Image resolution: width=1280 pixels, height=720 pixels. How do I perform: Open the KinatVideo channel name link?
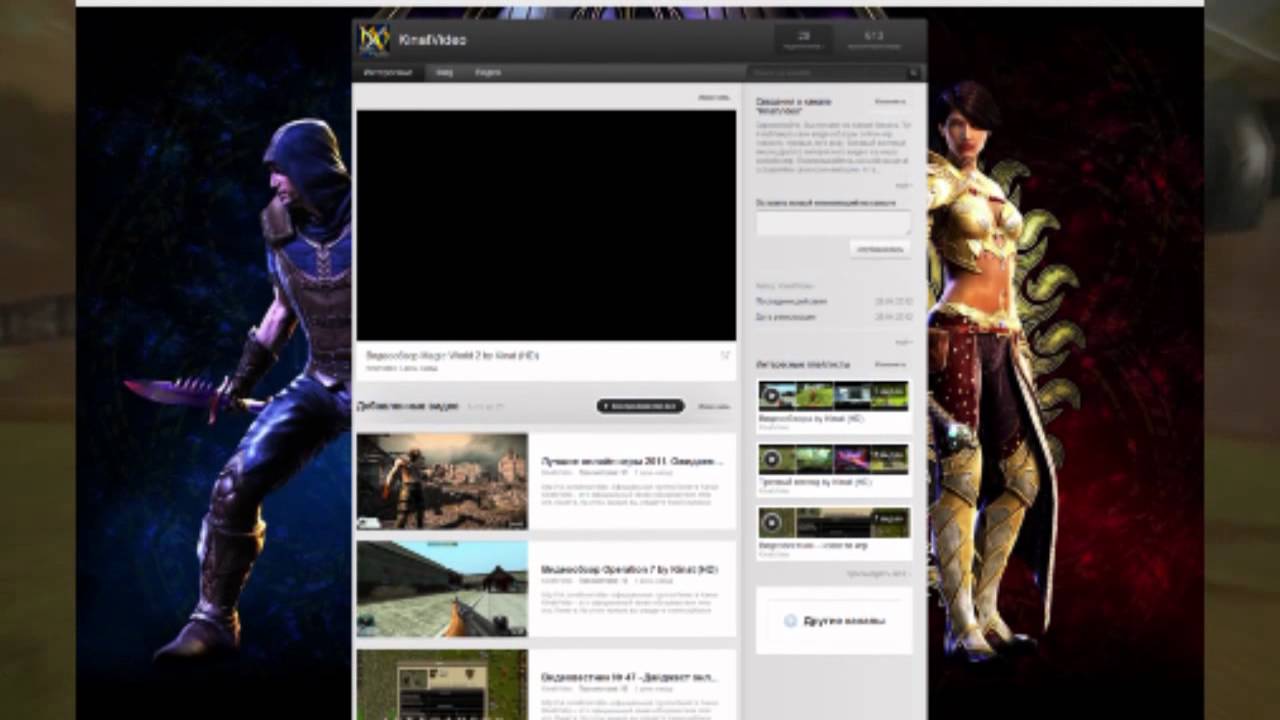432,40
